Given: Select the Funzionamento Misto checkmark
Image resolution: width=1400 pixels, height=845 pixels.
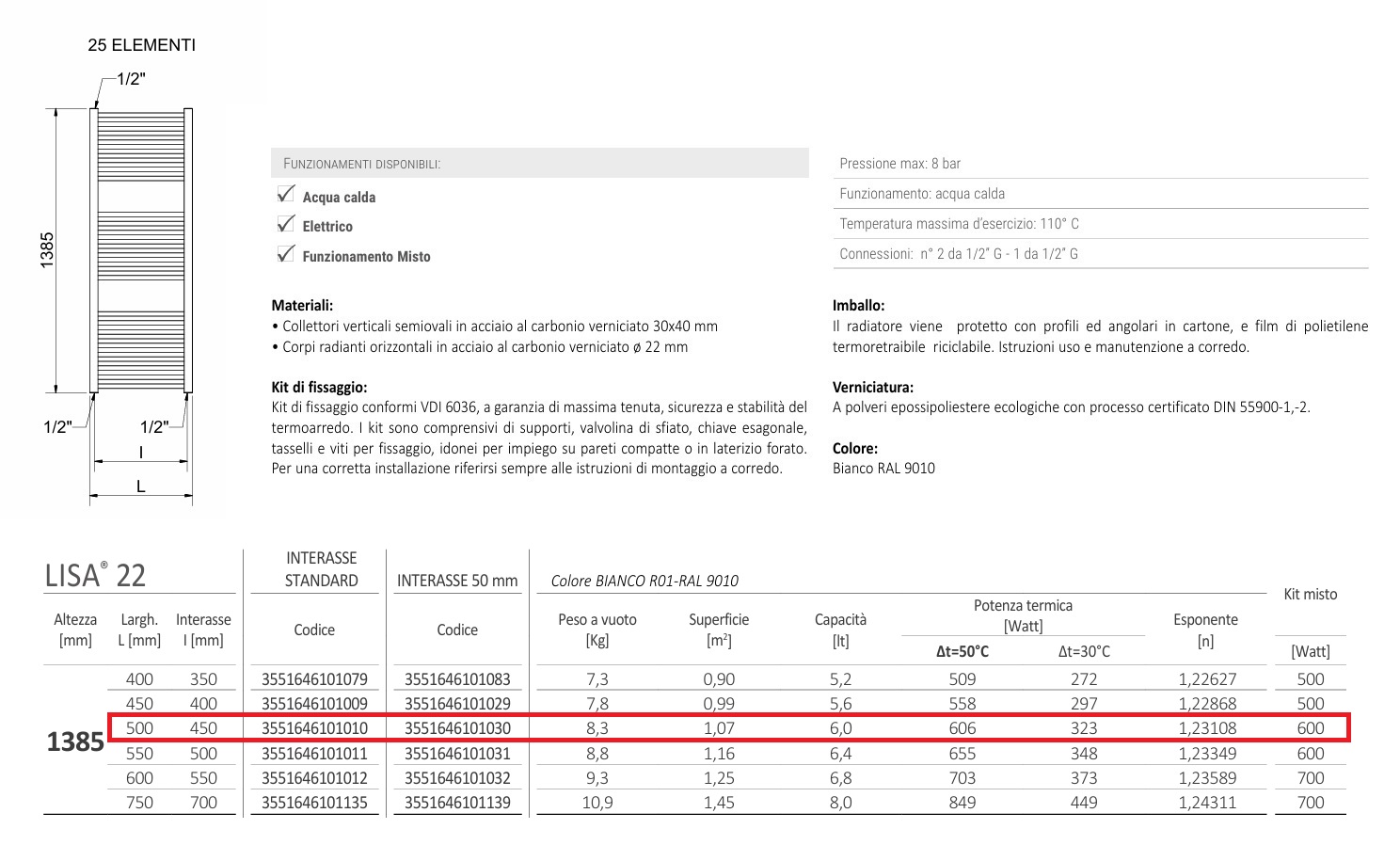Looking at the screenshot, I should tap(286, 254).
